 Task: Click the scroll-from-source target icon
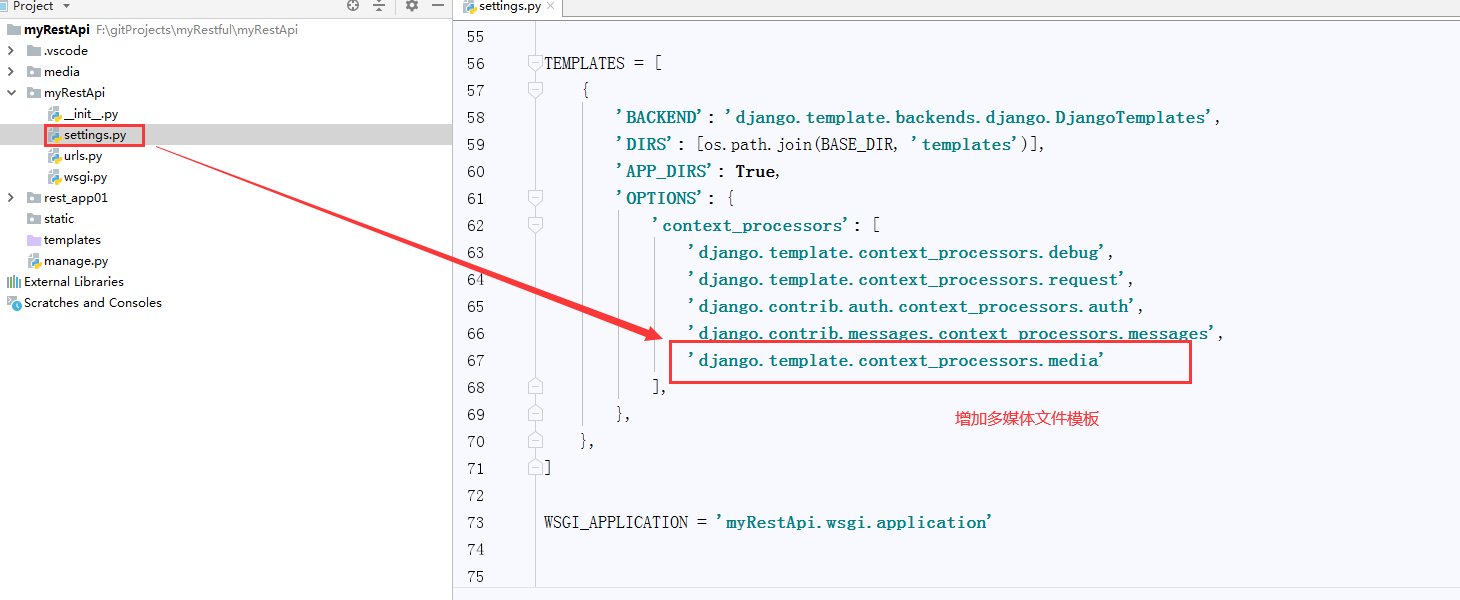[352, 6]
